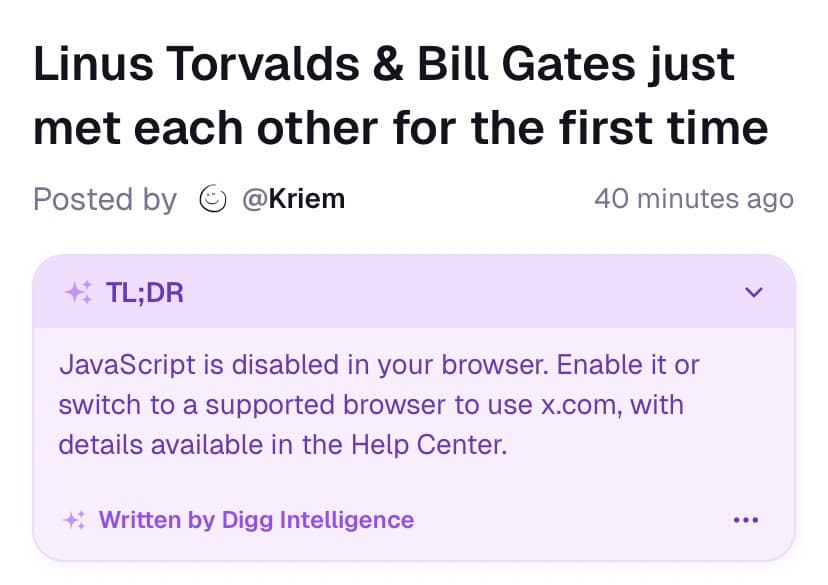Click the downward chevron on the summary card
The width and height of the screenshot is (828, 585).
pyautogui.click(x=753, y=292)
